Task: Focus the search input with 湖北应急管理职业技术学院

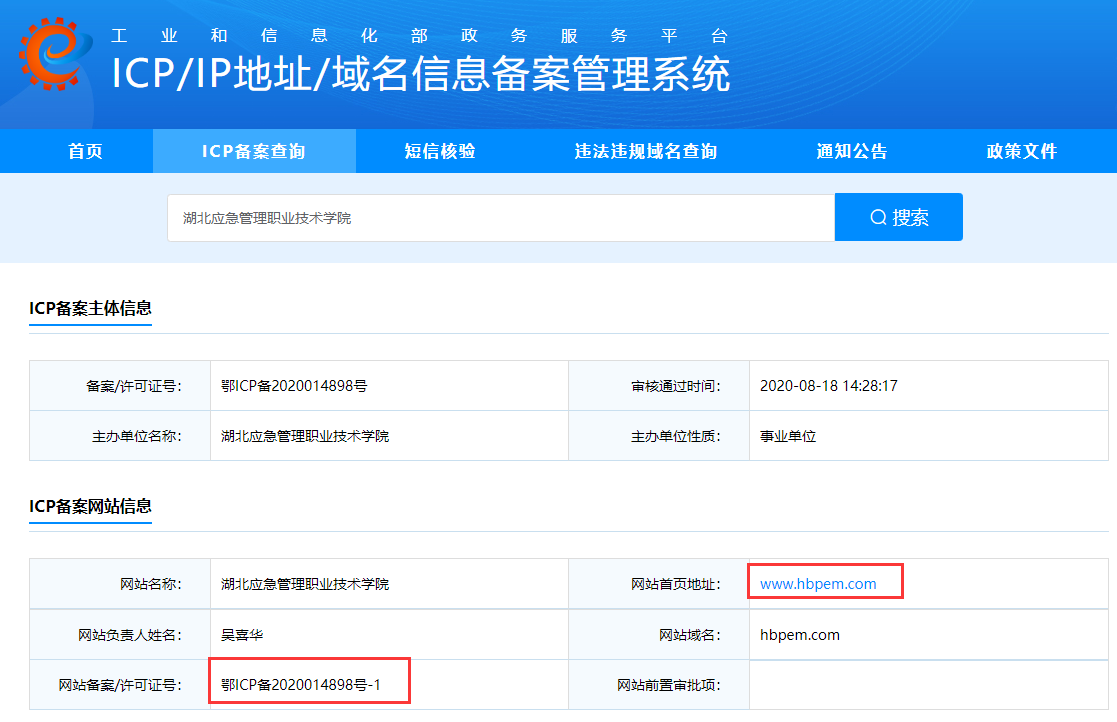Action: tap(501, 218)
